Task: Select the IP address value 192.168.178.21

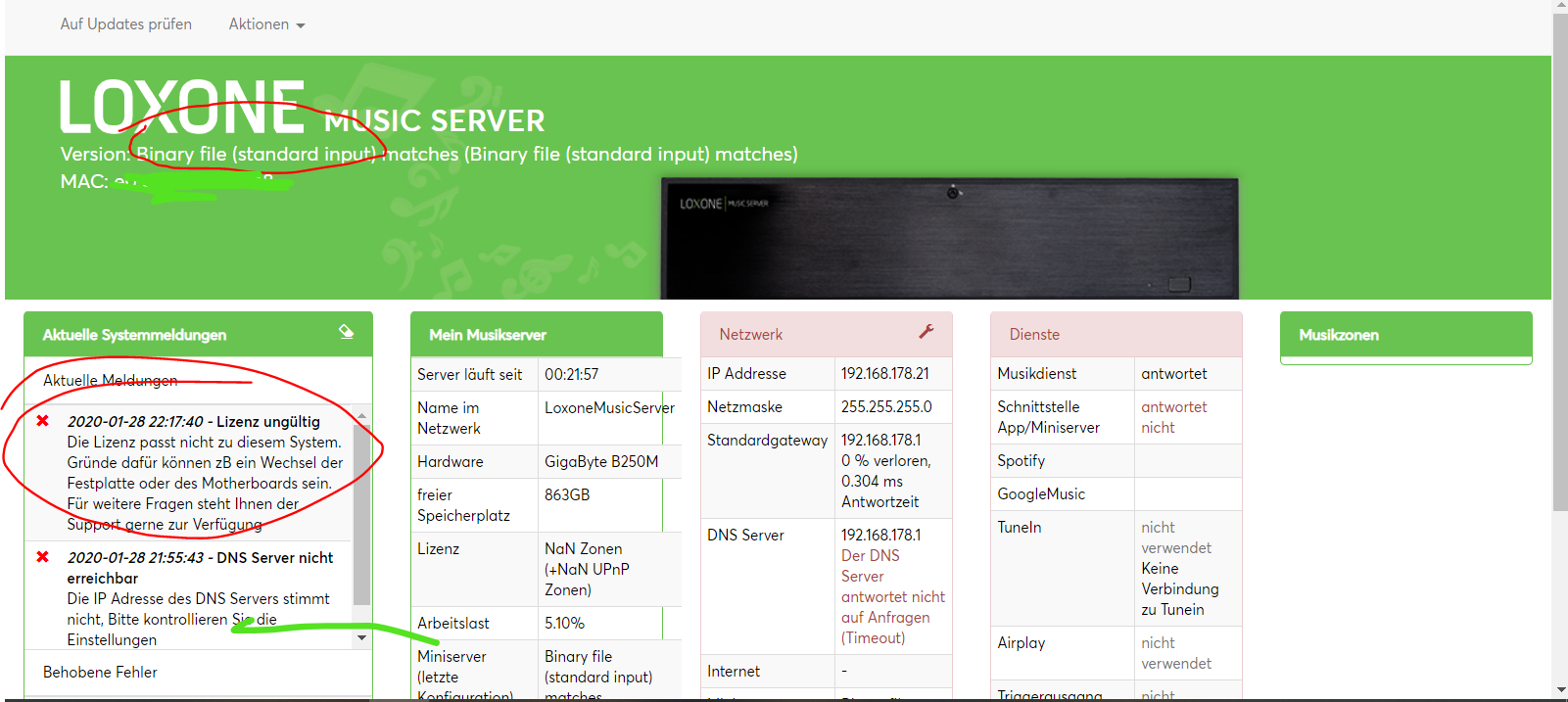Action: pyautogui.click(x=885, y=374)
